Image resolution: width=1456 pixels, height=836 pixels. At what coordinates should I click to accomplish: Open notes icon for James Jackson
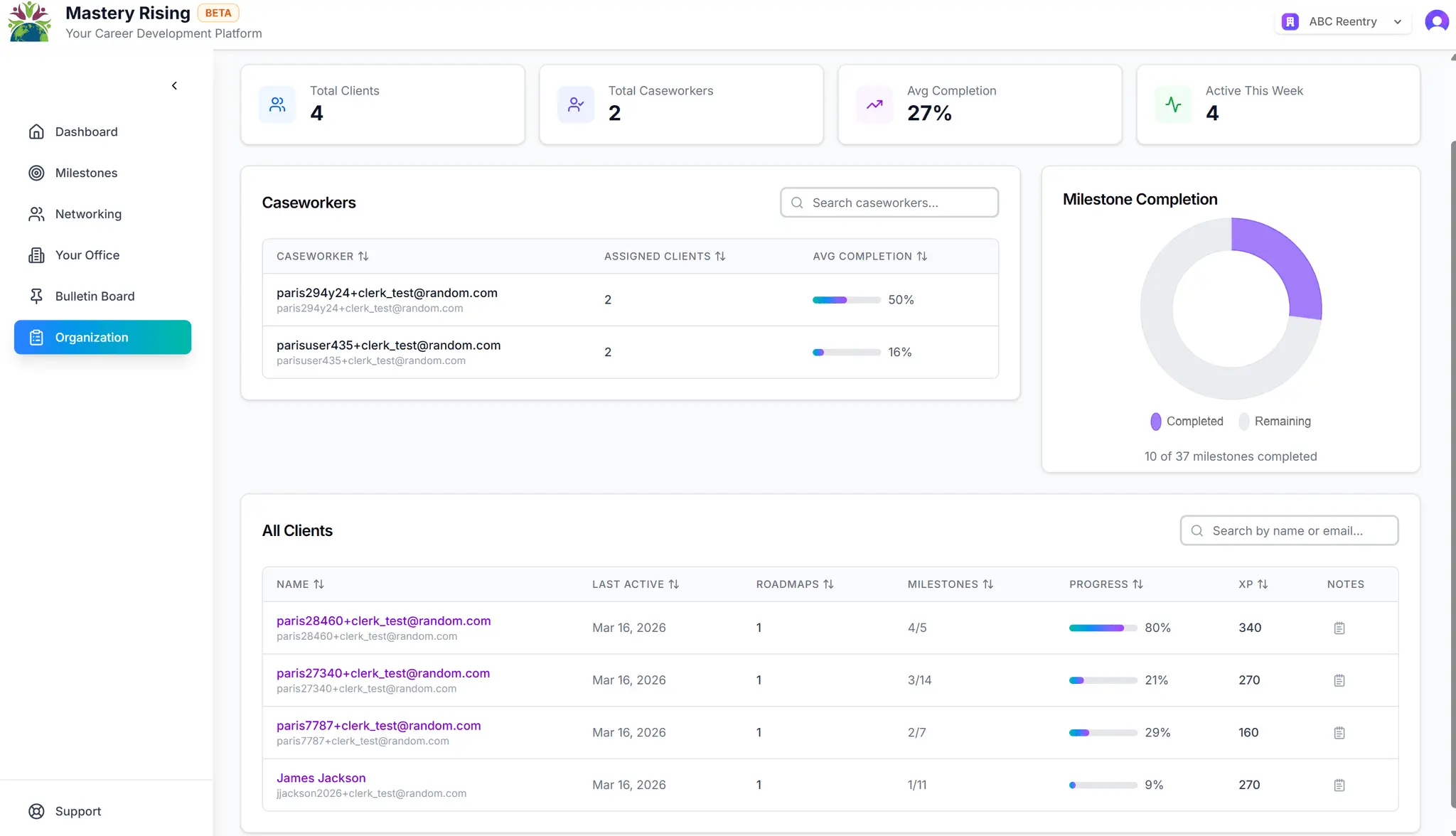point(1339,786)
